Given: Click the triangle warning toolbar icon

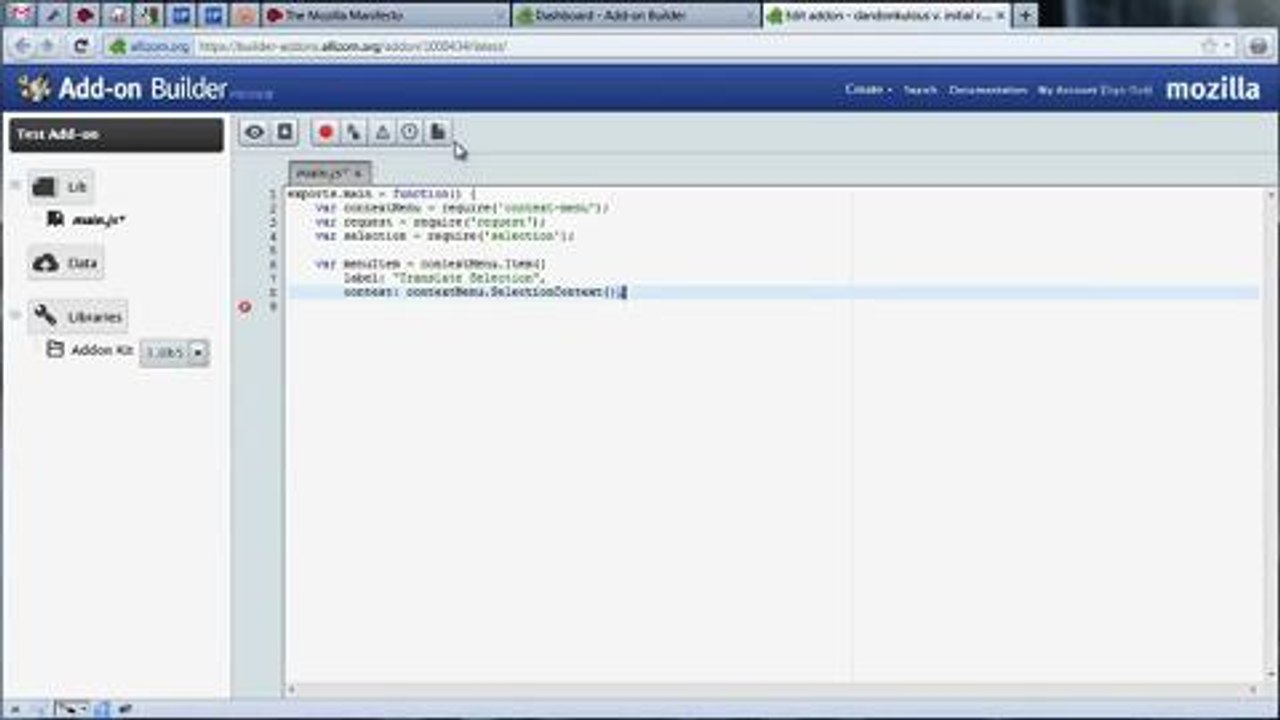Looking at the screenshot, I should point(382,132).
